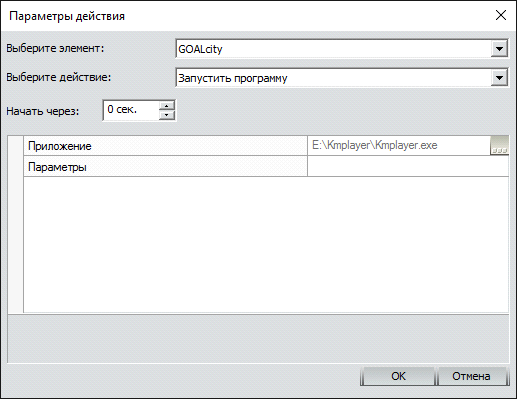Close the 'Параметры действия' dialog
Viewport: 517px width, 399px height.
tap(501, 15)
